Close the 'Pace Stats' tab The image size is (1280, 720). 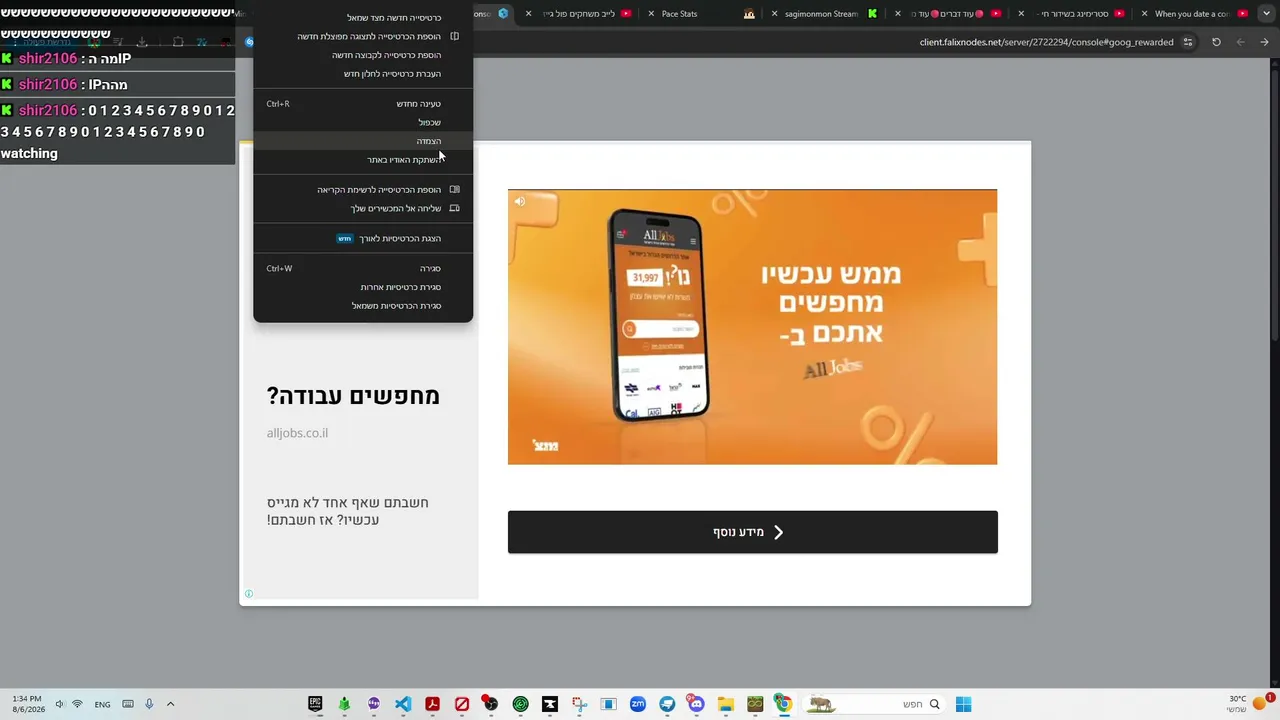pos(651,14)
